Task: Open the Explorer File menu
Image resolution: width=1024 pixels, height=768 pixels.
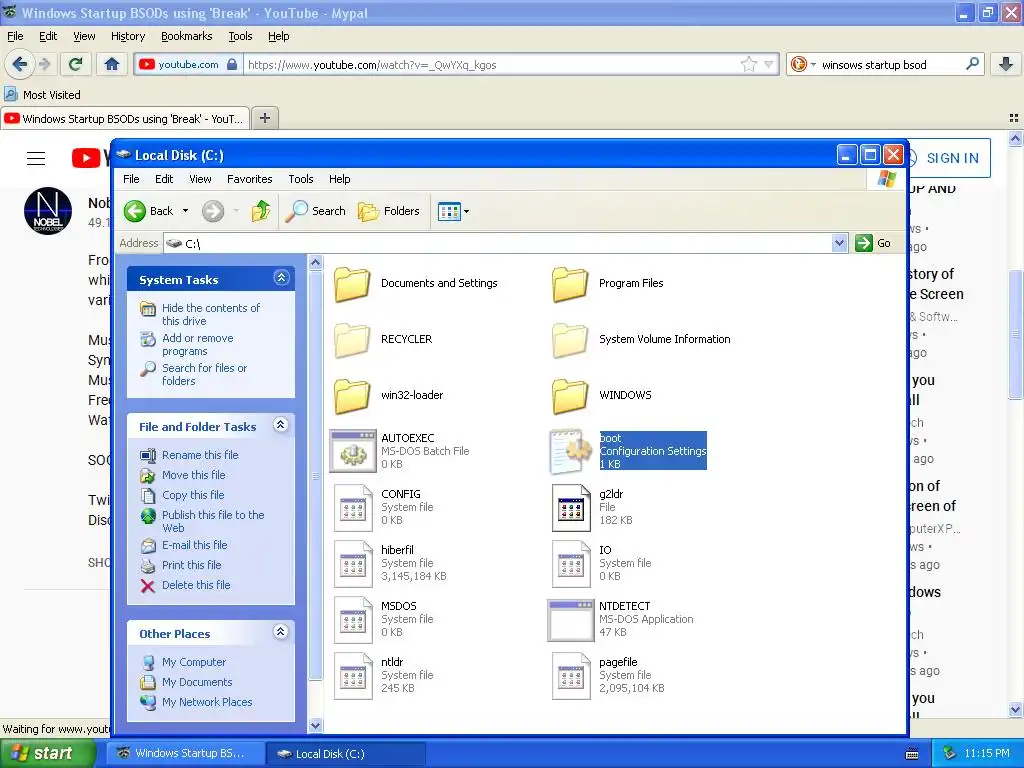Action: coord(131,179)
